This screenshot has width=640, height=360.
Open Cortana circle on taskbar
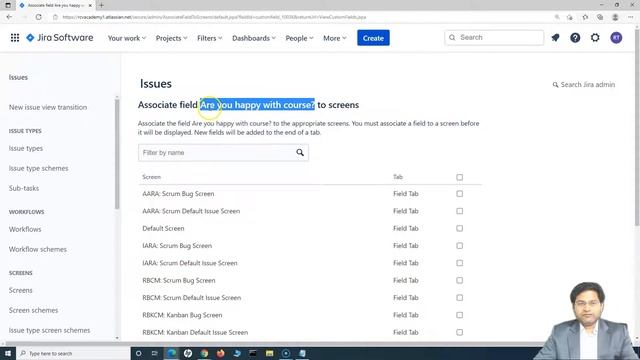pyautogui.click(x=138, y=353)
